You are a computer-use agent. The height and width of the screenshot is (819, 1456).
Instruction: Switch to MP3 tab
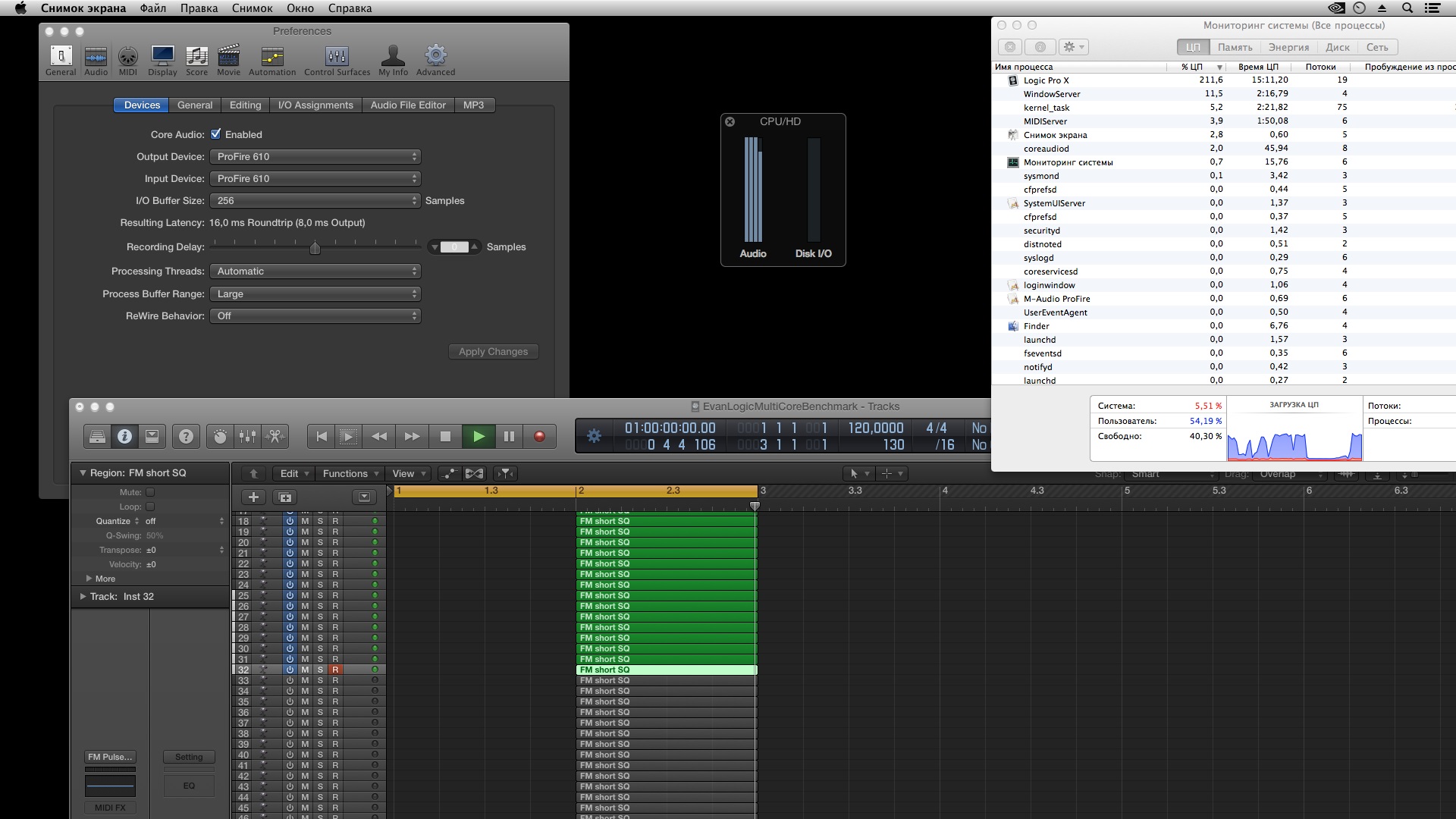474,105
